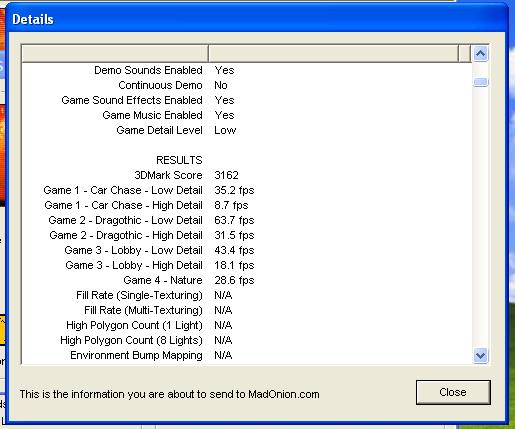
Task: Click the scrollbar up arrow
Action: [480, 53]
